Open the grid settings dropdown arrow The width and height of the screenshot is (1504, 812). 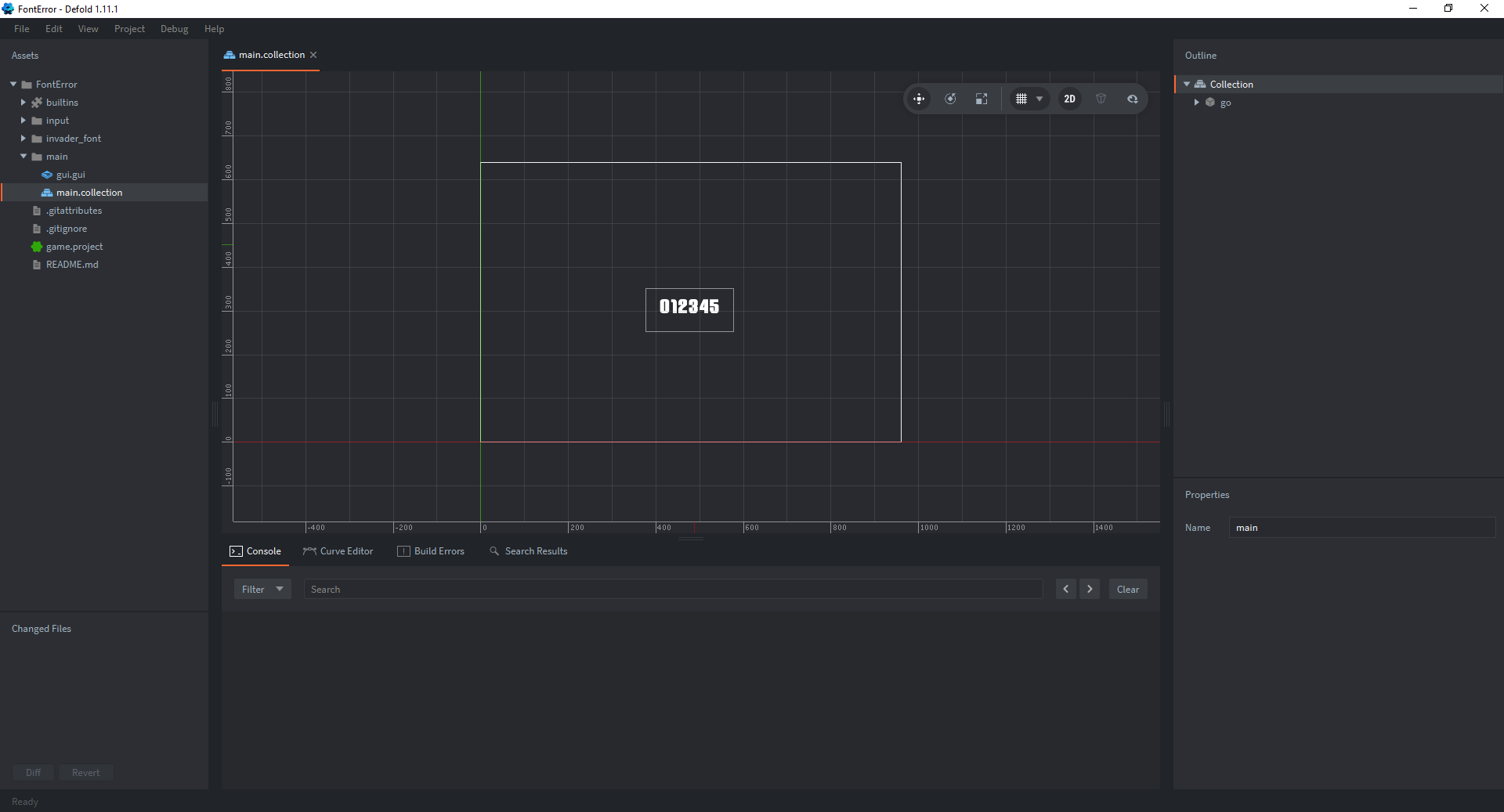1039,99
